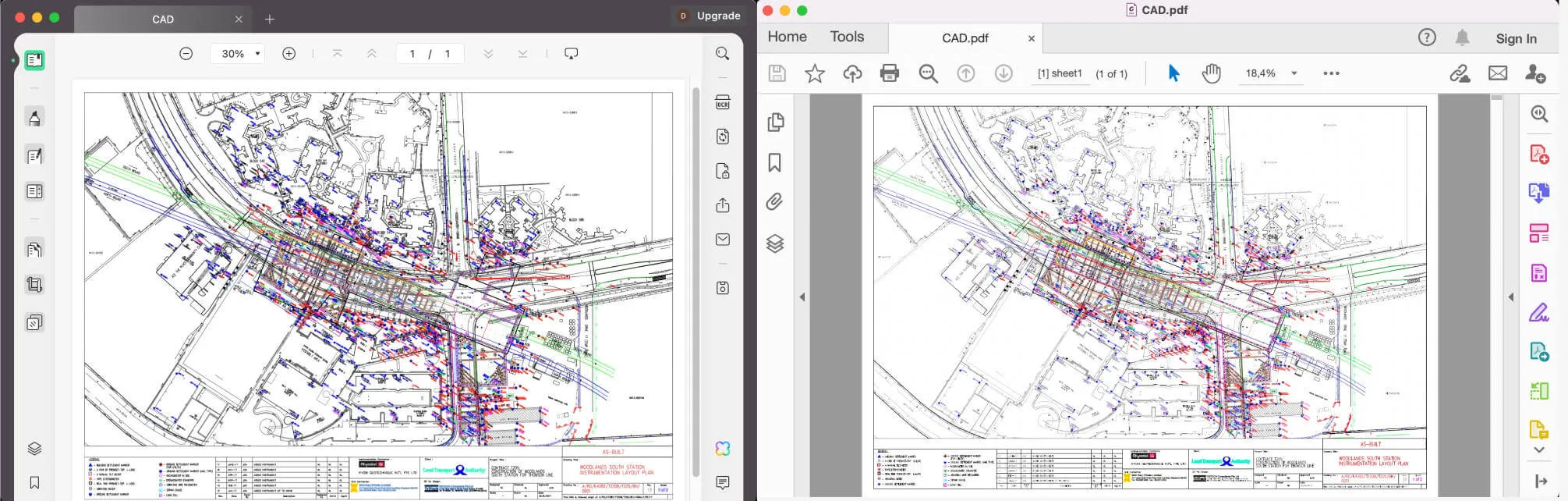Toggle the UPDF reader mode icon
The height and width of the screenshot is (501, 1568).
tap(34, 60)
